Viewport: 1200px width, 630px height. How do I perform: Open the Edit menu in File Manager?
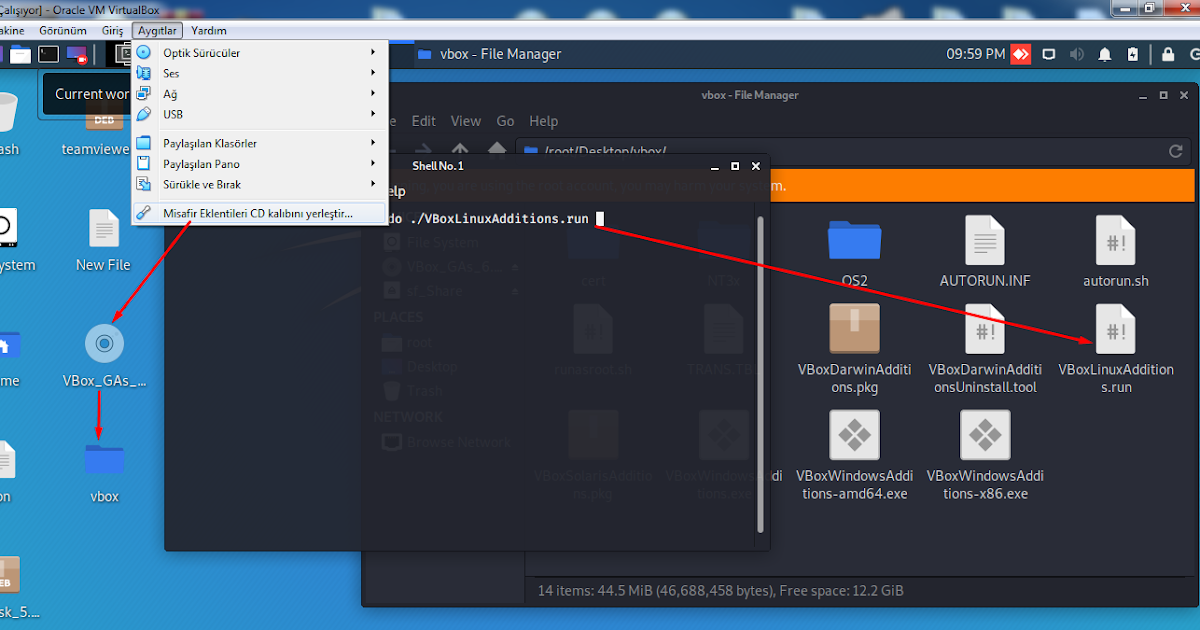(424, 121)
